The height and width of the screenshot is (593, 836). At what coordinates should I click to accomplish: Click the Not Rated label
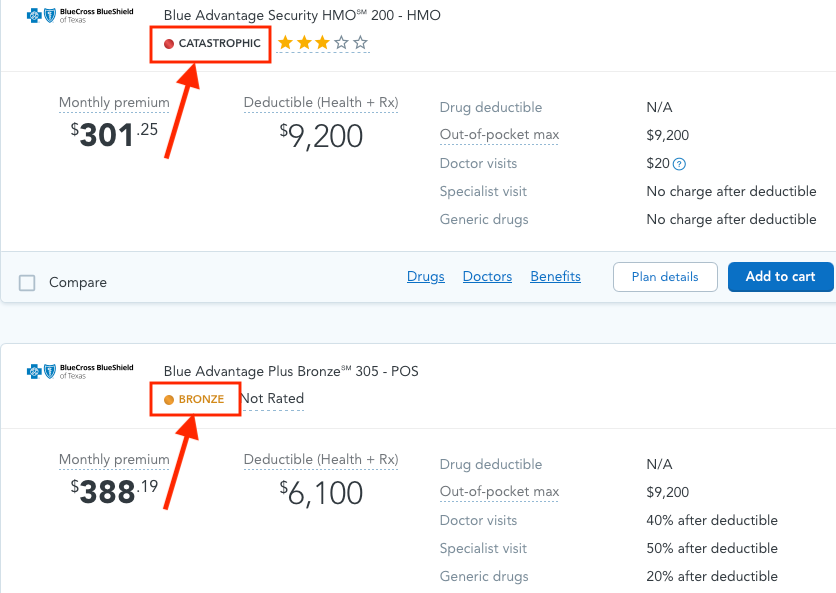coord(272,398)
